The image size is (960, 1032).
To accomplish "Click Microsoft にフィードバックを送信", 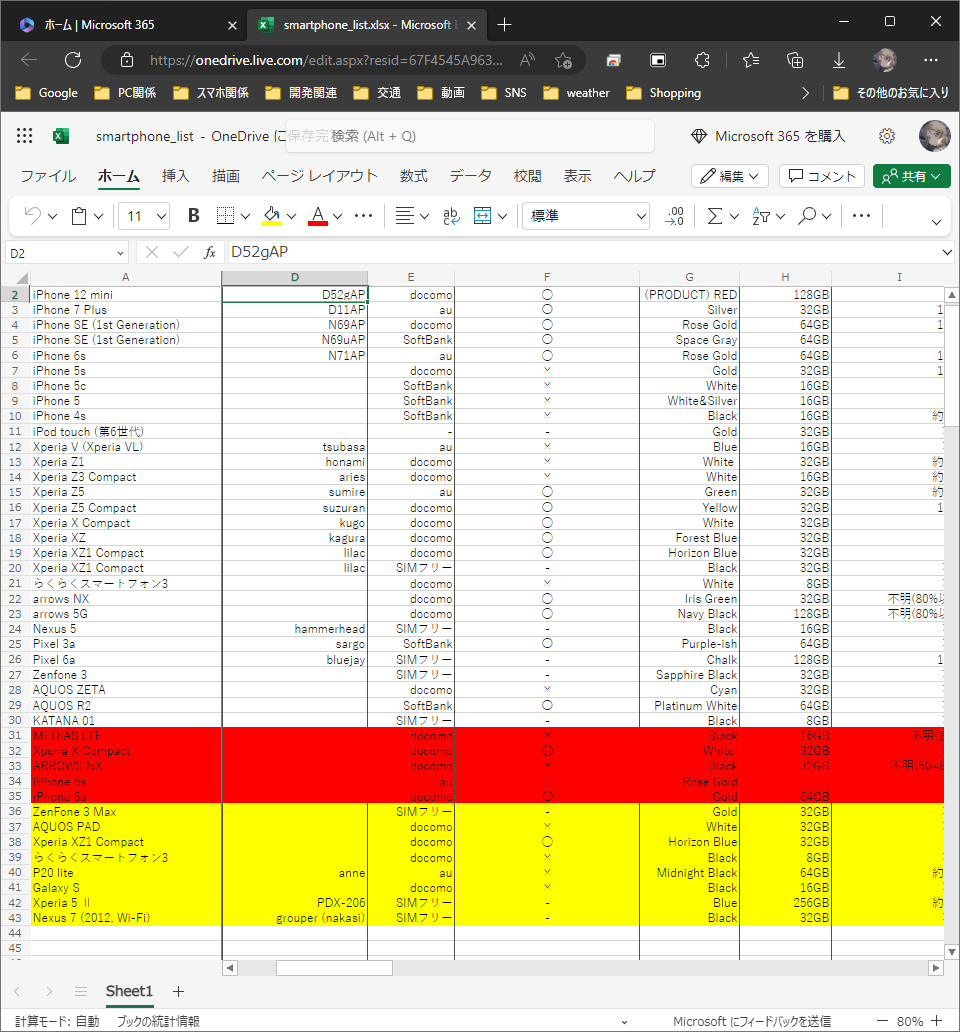I will click(751, 1021).
